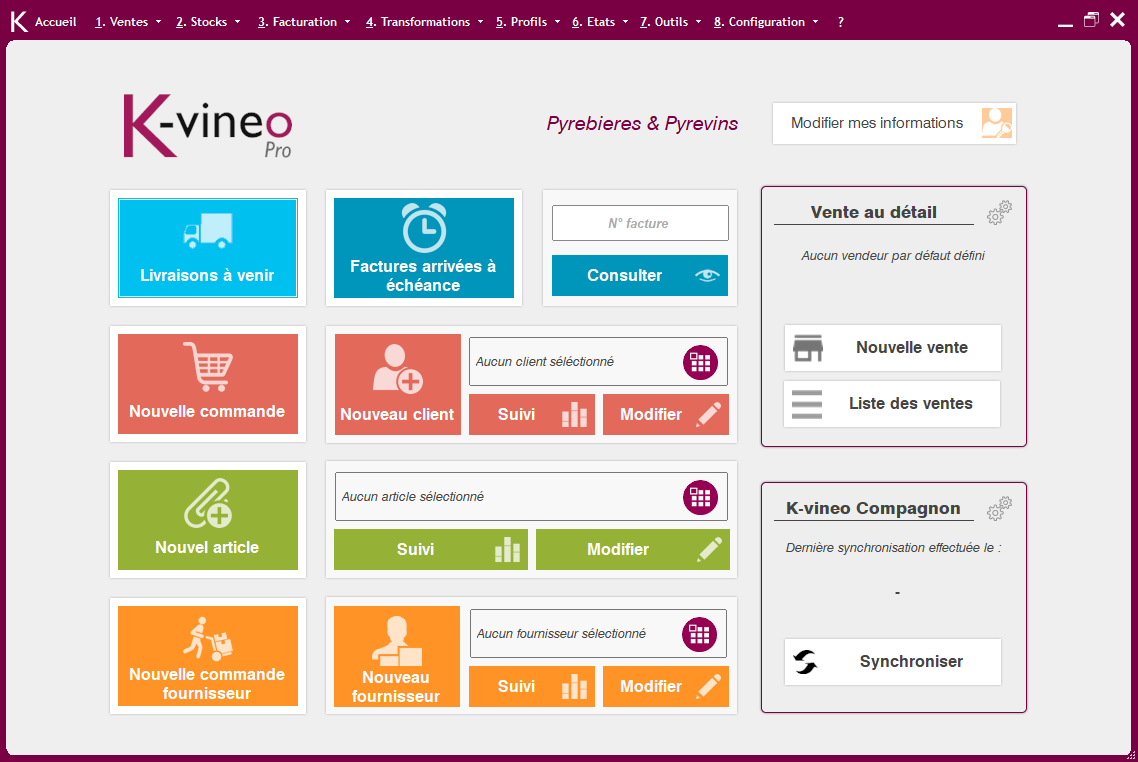This screenshot has height=762, width=1138.
Task: Expand Outils menu dropdown arrow
Action: point(699,22)
